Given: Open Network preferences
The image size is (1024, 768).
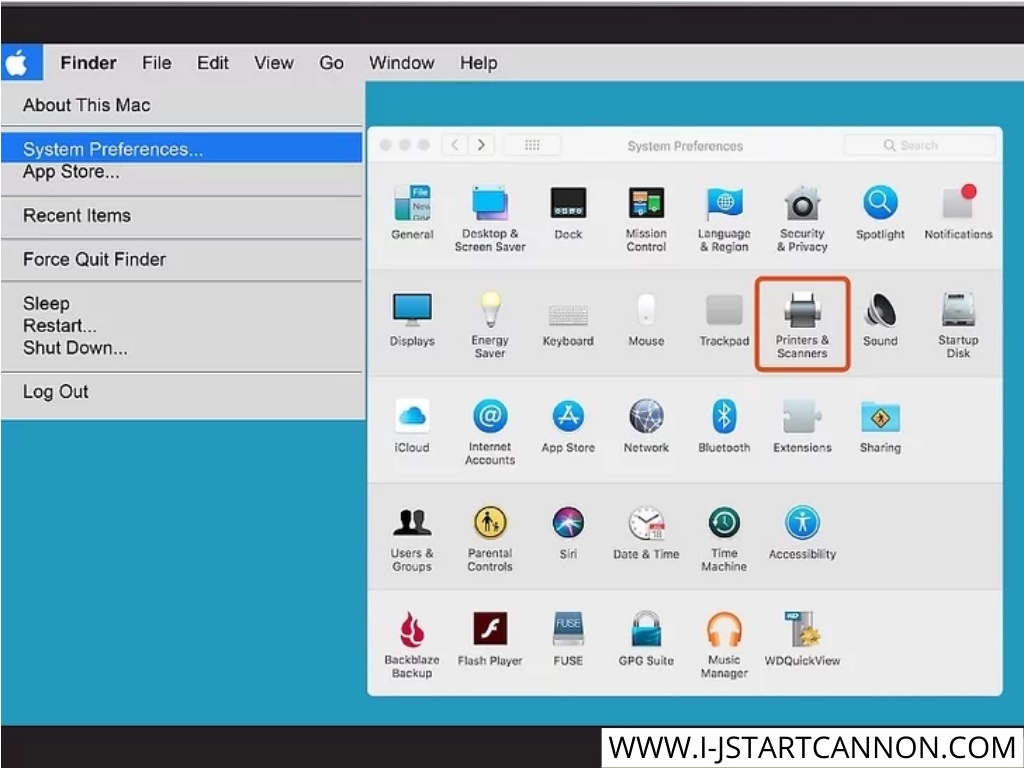Looking at the screenshot, I should 646,426.
